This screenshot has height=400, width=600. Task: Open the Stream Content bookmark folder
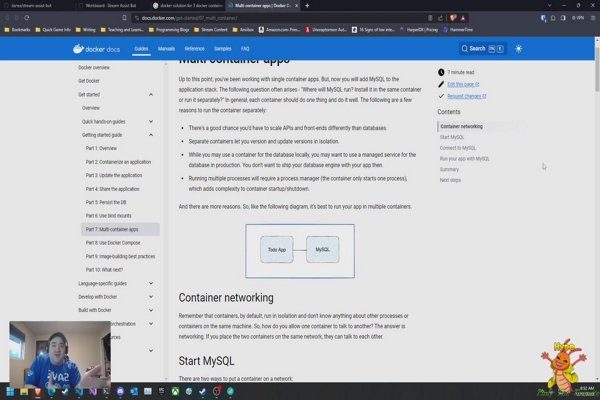(x=210, y=29)
